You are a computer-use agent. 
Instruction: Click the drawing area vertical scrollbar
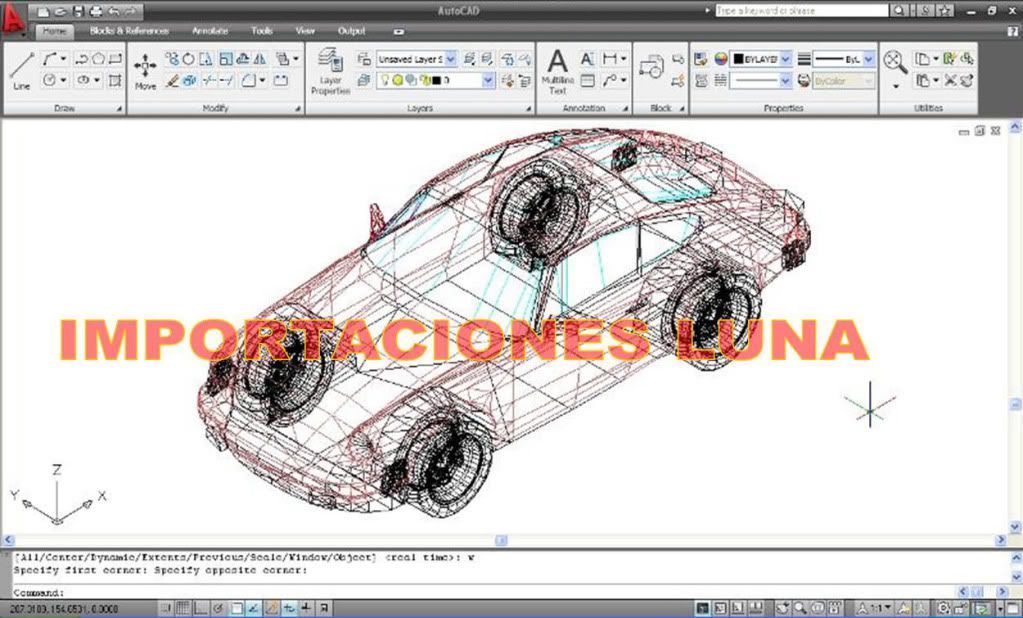(1015, 326)
